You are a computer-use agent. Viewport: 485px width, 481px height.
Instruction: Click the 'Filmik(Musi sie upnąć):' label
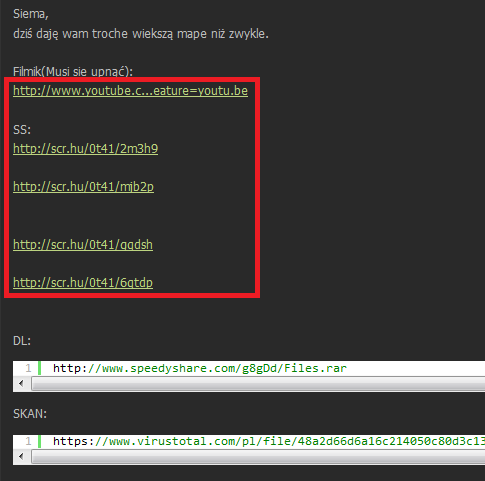point(73,72)
